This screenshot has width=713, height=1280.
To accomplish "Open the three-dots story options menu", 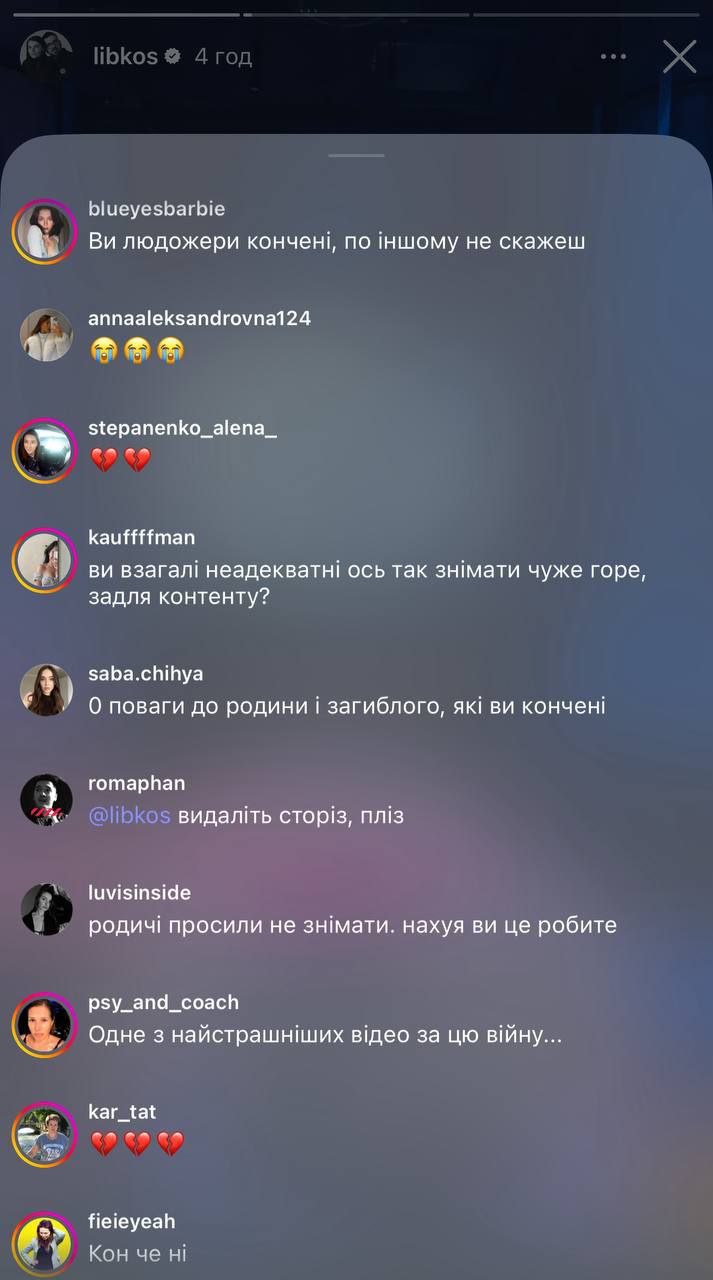I will tap(613, 57).
